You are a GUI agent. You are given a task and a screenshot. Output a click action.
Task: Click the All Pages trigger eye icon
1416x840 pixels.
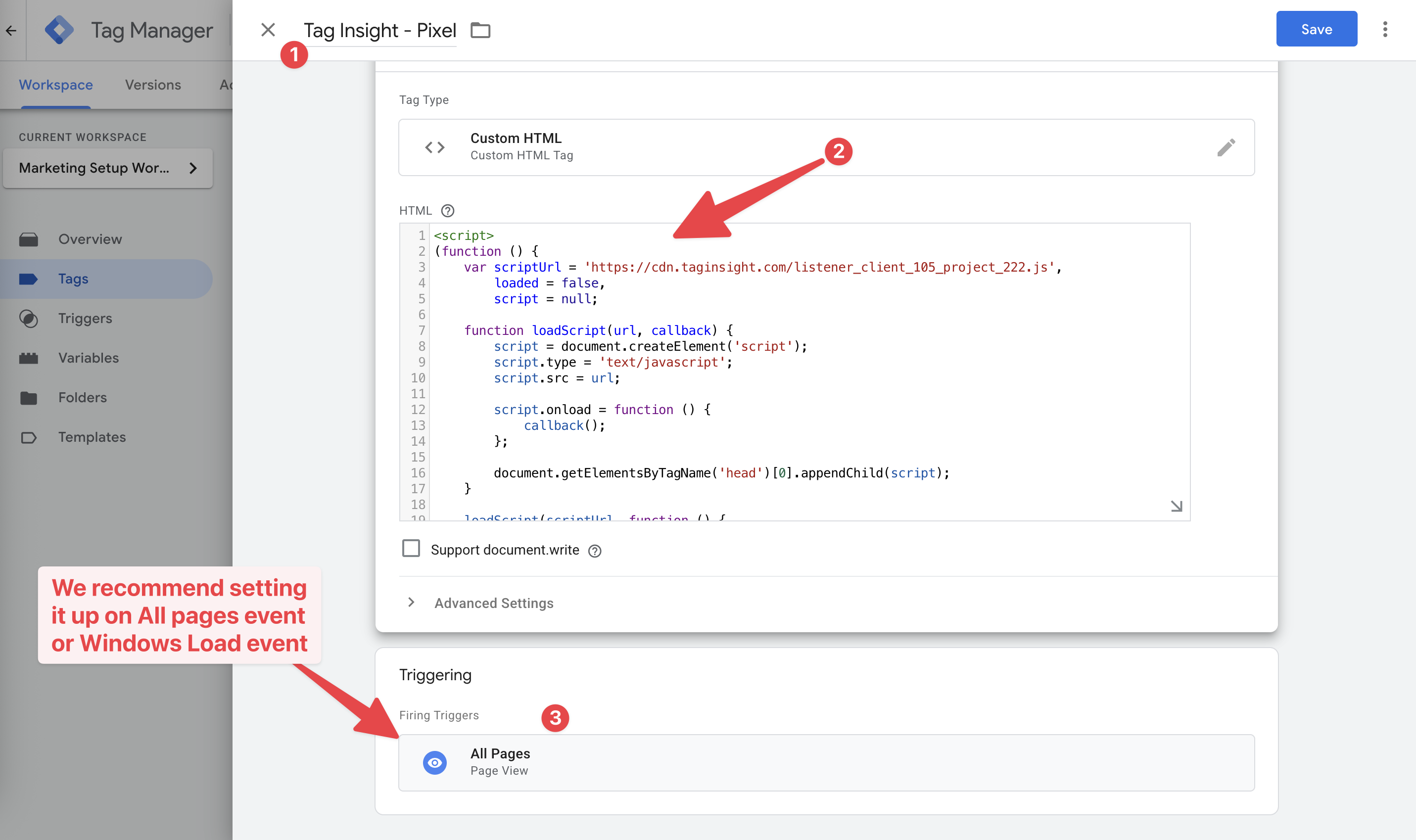click(435, 762)
